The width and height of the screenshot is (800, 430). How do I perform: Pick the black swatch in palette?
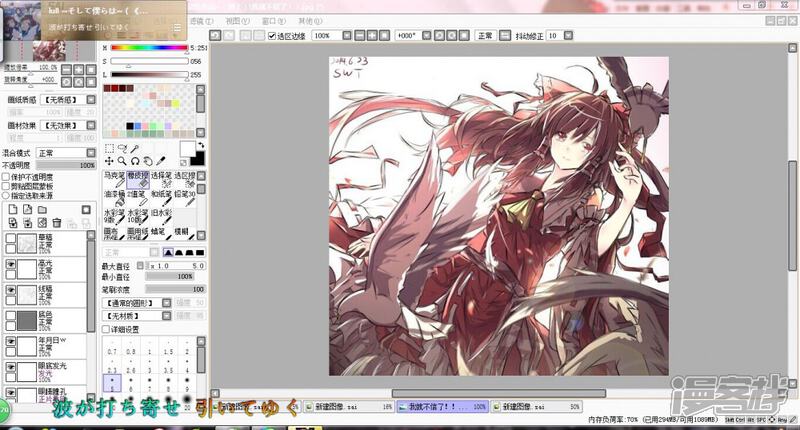coord(130,126)
